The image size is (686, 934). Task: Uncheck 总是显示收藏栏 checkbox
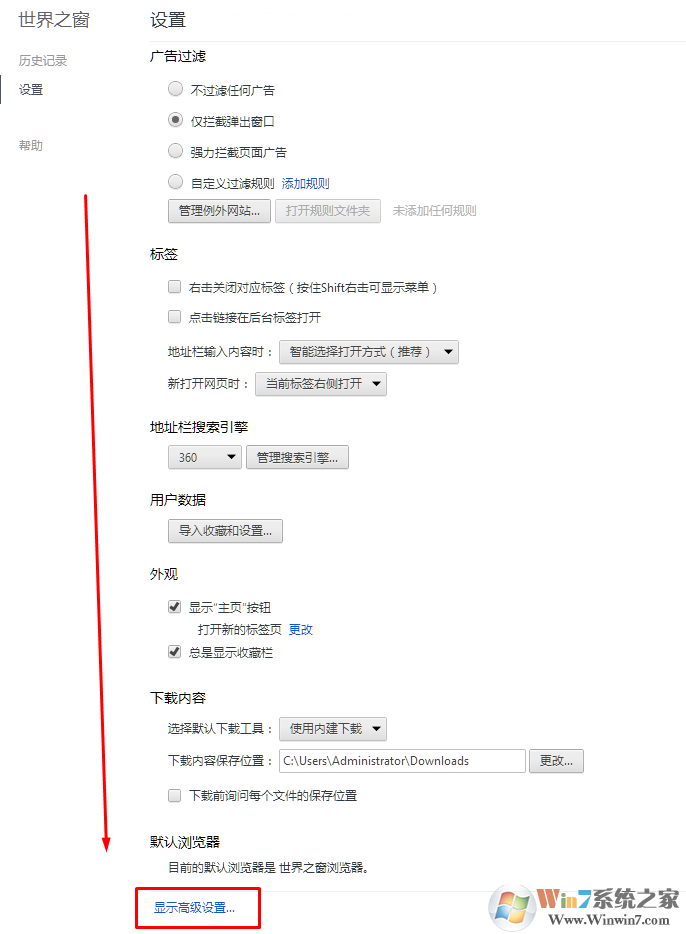coord(174,652)
